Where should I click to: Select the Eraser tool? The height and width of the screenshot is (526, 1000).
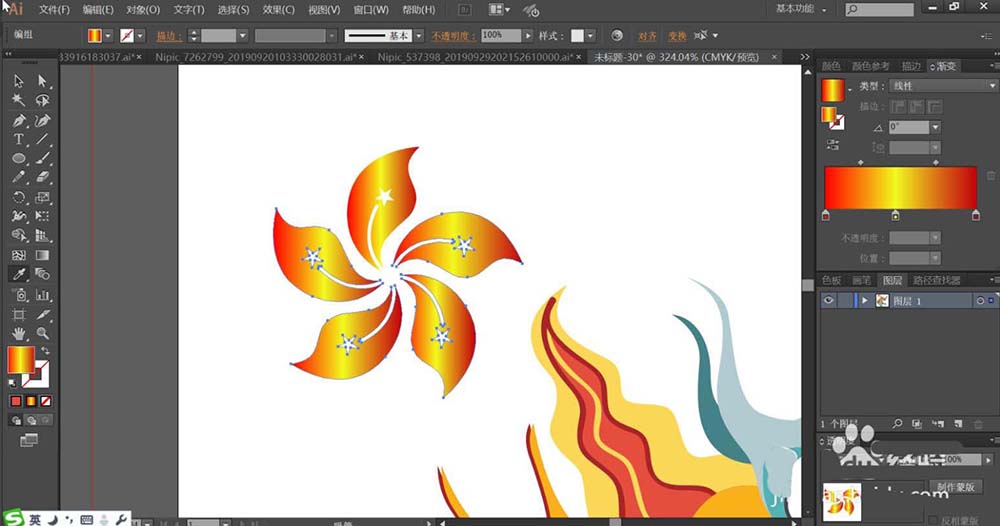click(42, 177)
